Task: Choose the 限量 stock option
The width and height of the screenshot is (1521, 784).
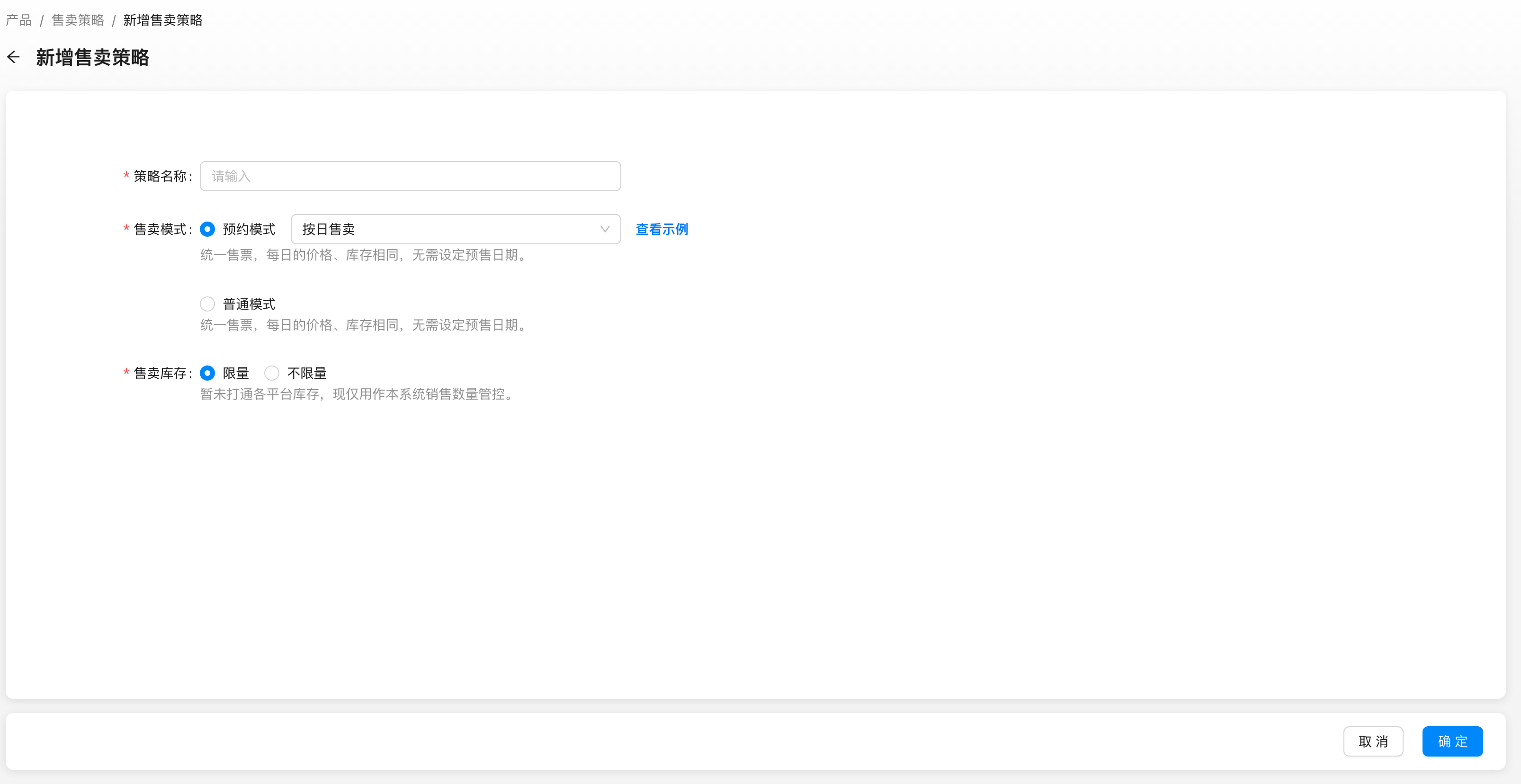Action: point(207,373)
